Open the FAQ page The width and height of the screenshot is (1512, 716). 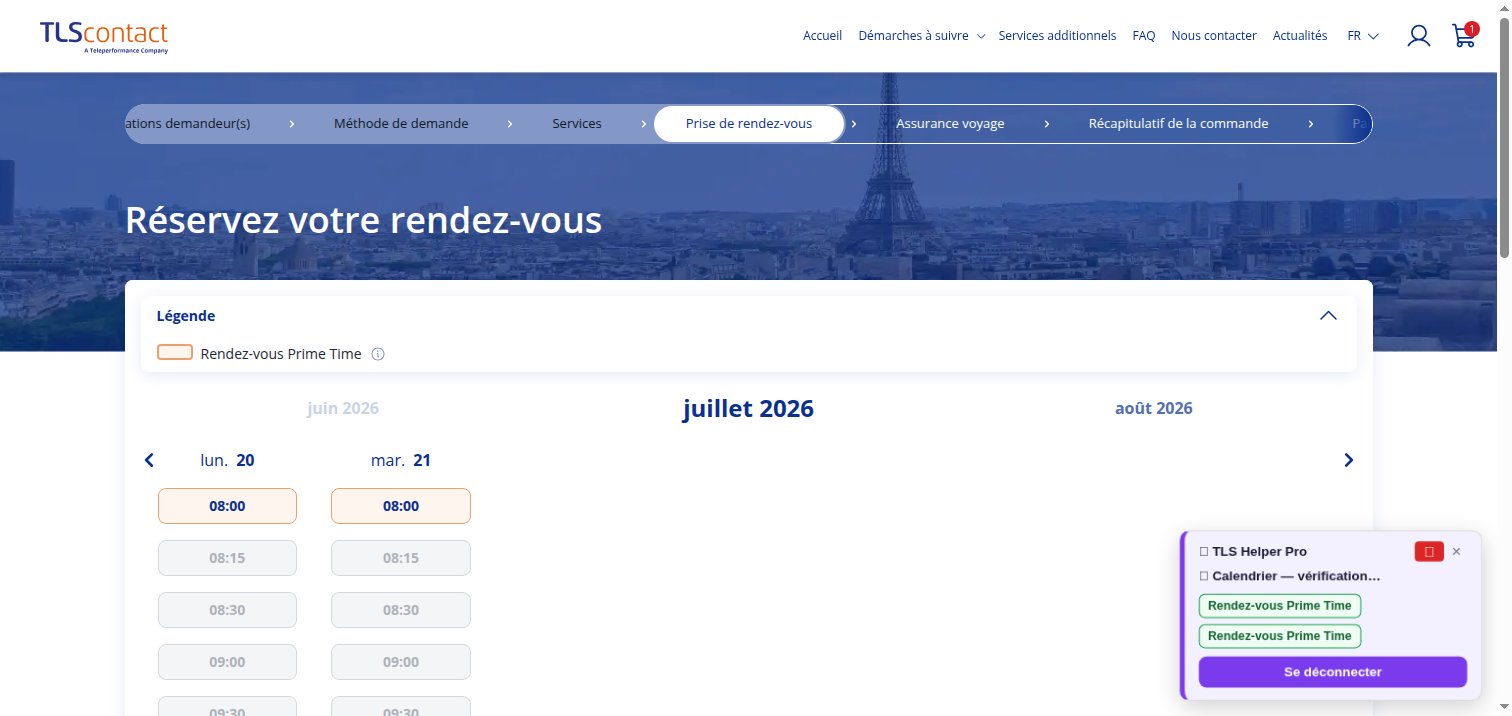coord(1144,36)
